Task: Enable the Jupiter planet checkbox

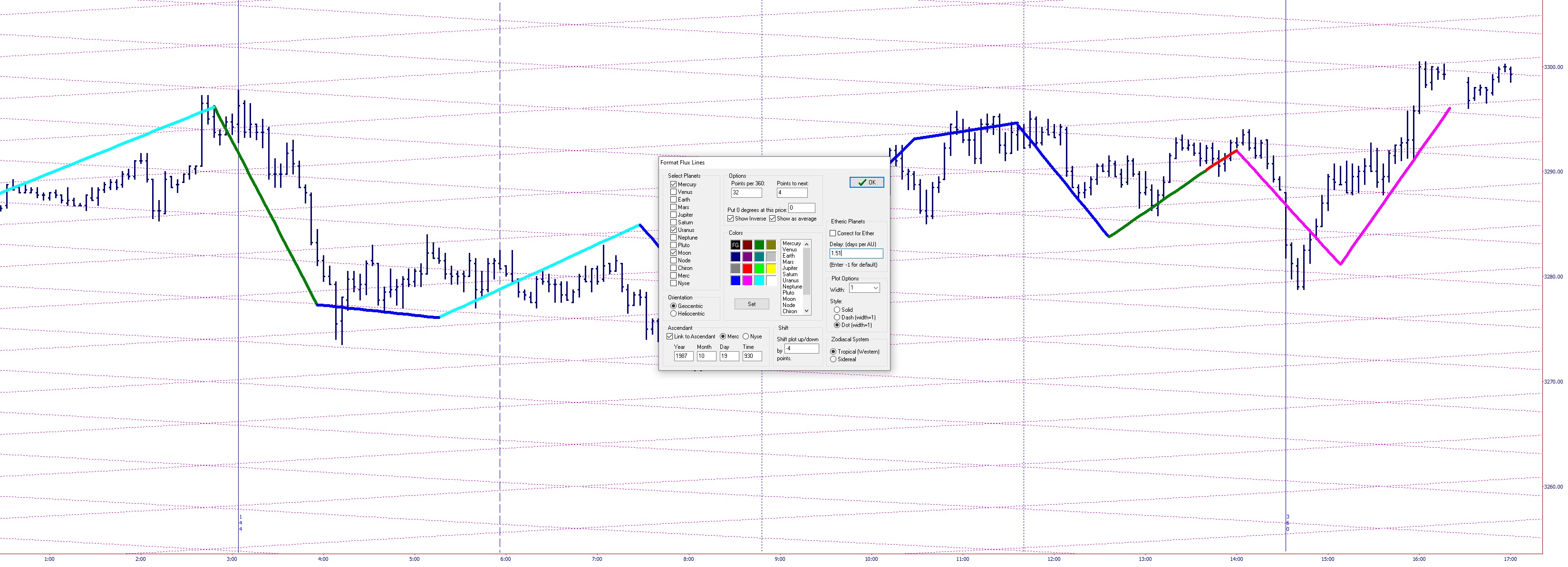Action: (x=673, y=215)
